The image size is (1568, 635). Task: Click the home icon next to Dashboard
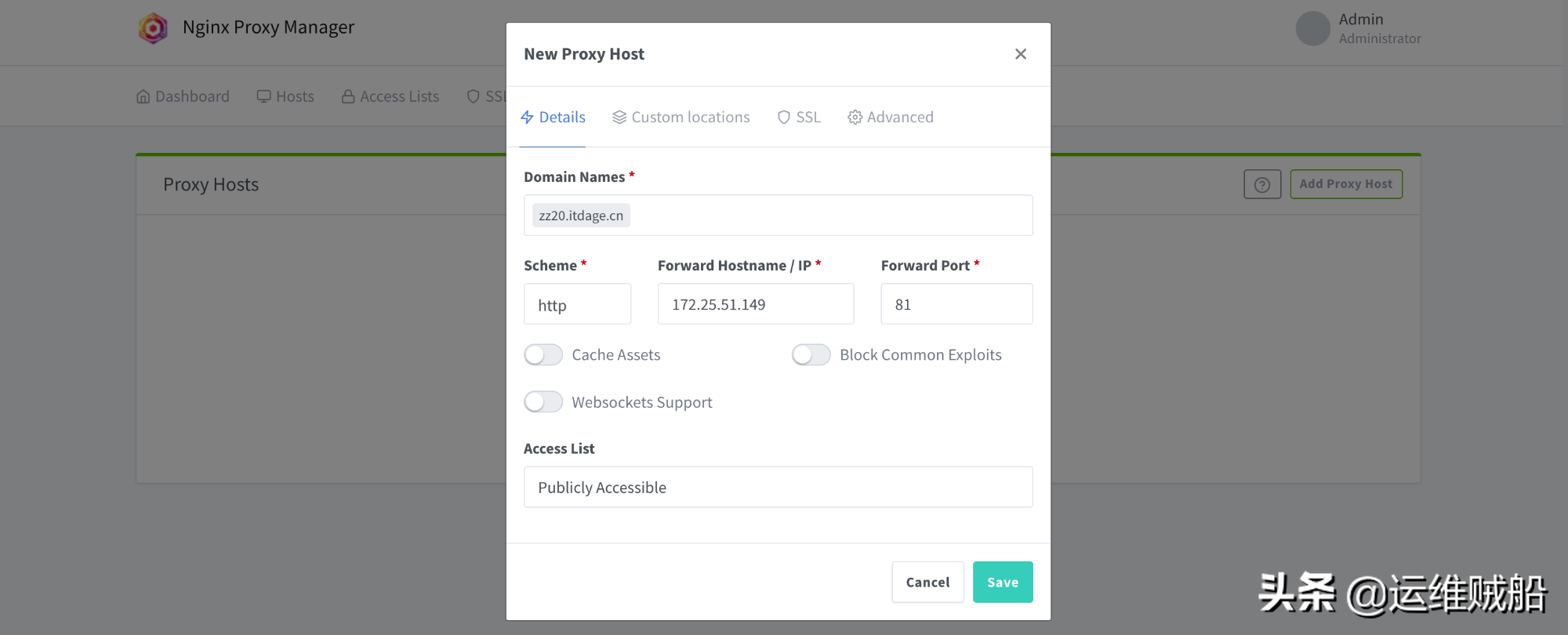click(143, 96)
